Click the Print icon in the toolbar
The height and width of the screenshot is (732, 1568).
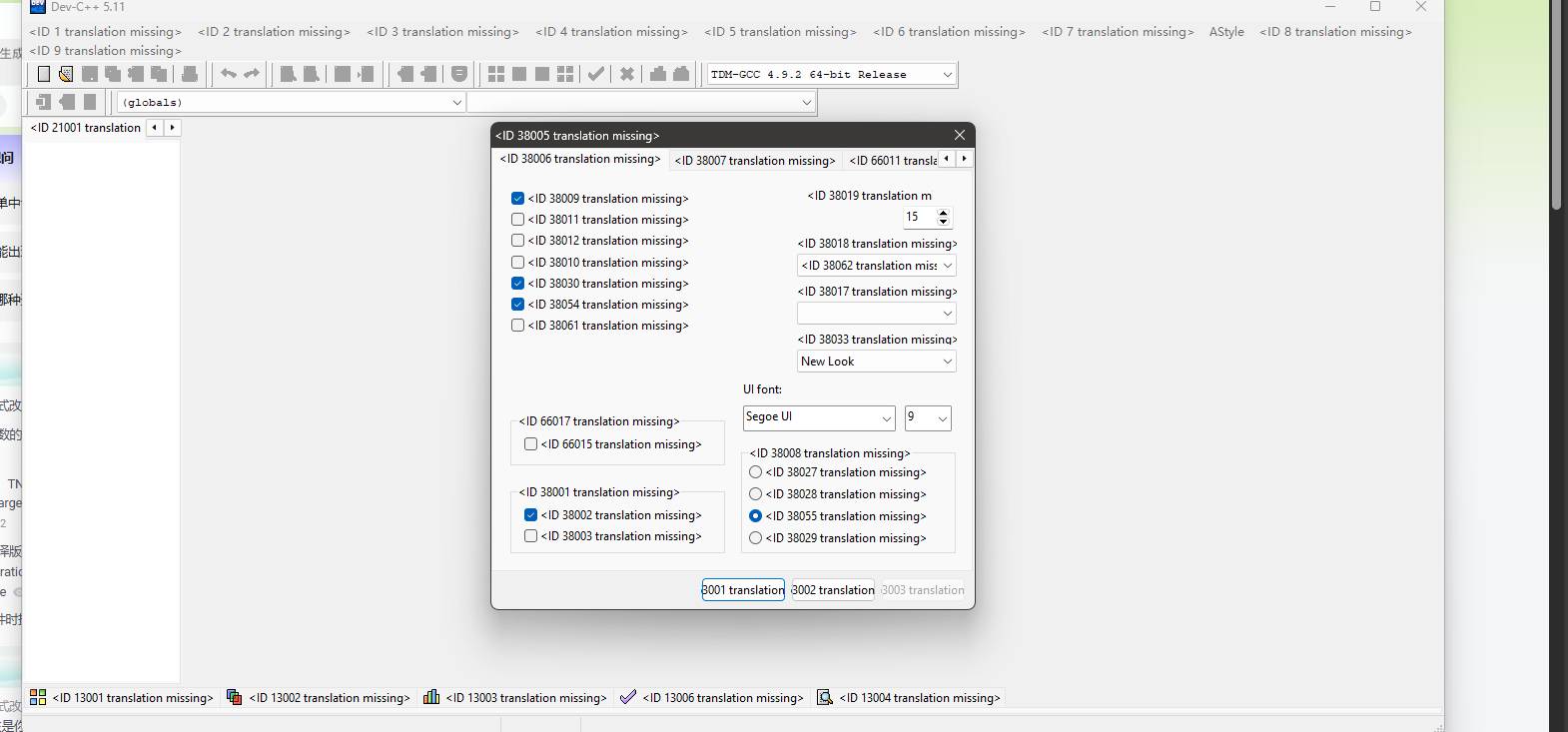(x=190, y=74)
